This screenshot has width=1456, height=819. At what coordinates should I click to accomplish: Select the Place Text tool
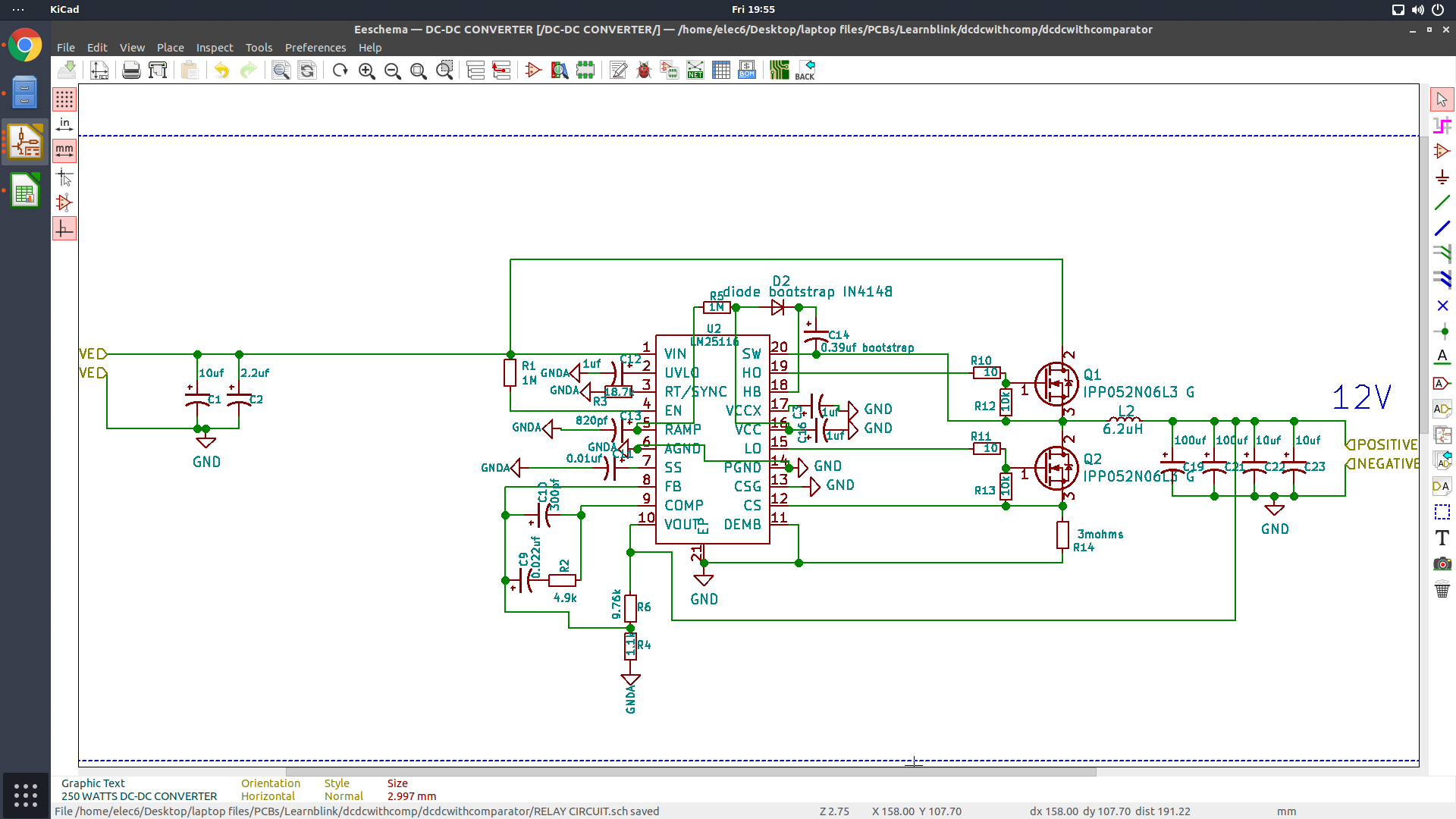pos(1442,538)
